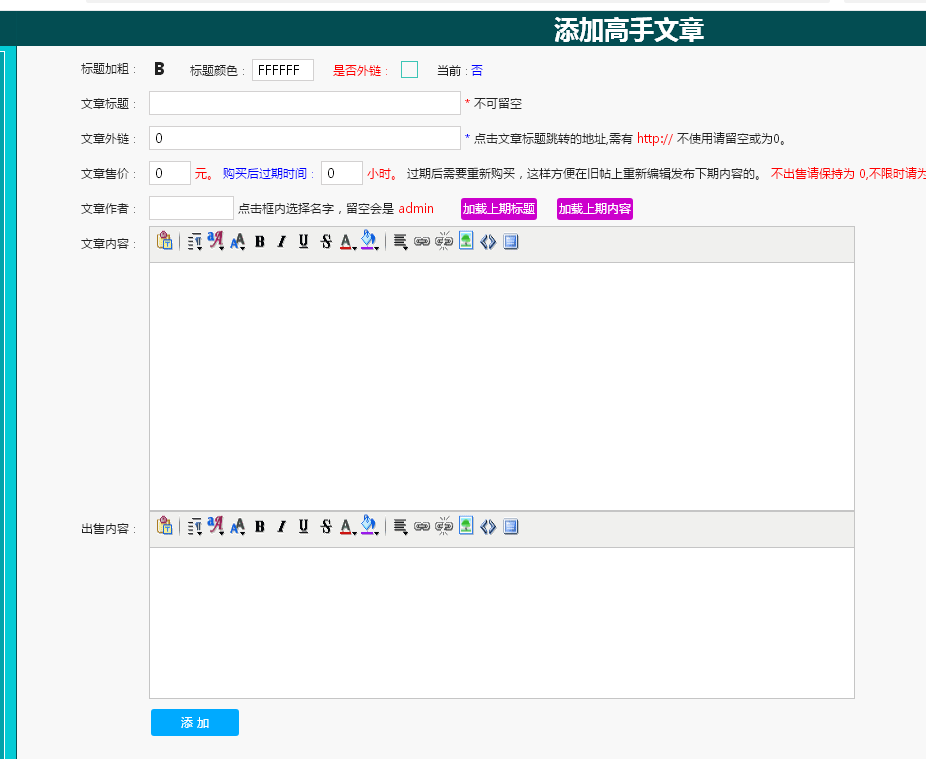Open font size menu in 文章内容 editor

[238, 242]
